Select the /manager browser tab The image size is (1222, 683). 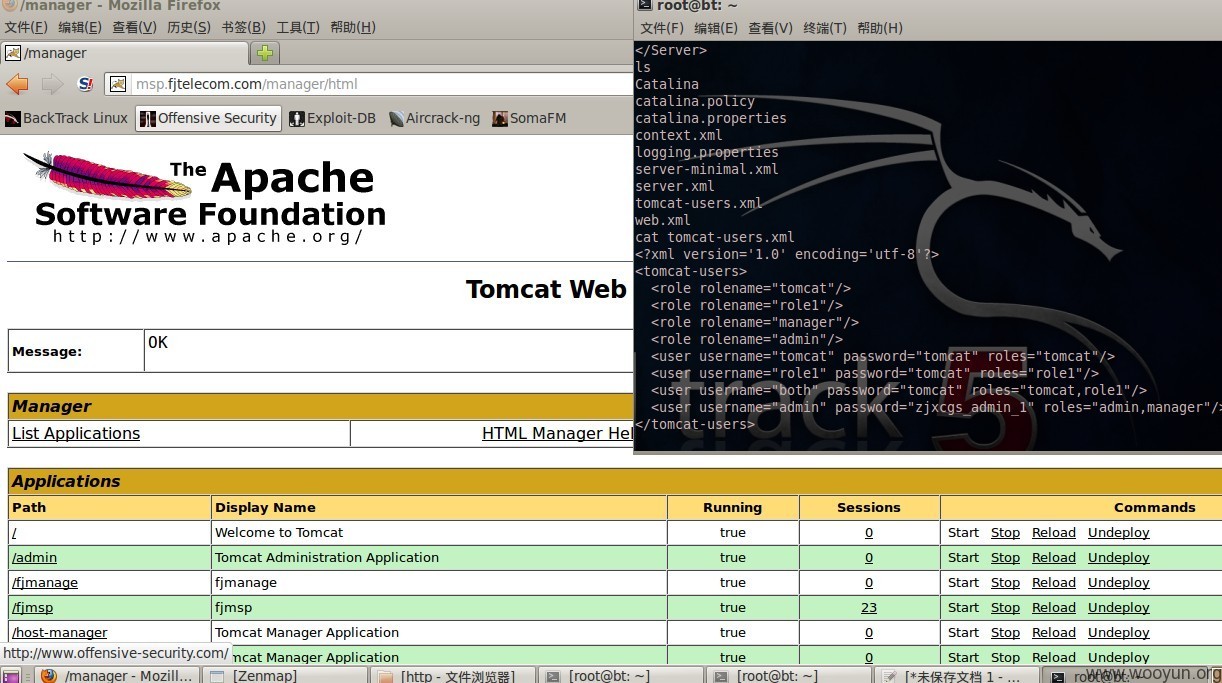point(125,53)
